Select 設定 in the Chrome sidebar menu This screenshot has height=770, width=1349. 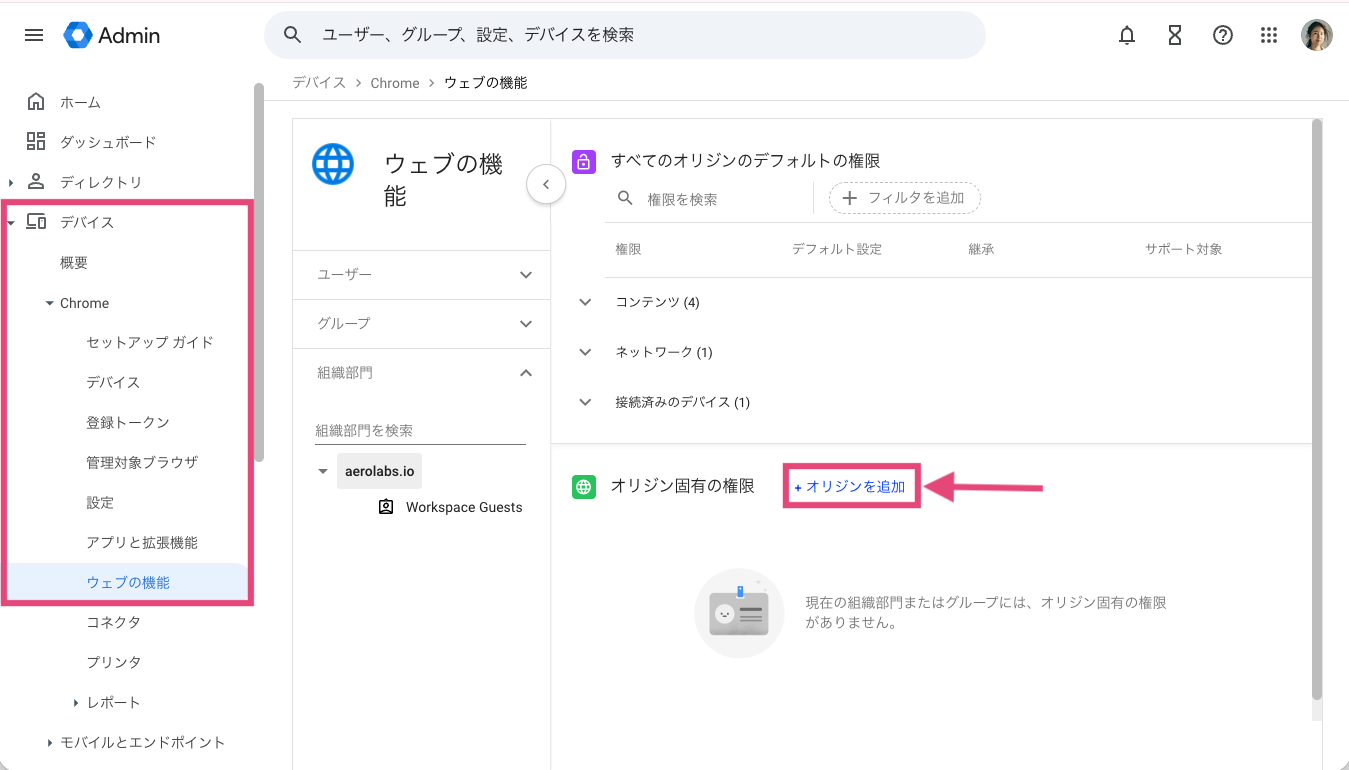point(99,502)
